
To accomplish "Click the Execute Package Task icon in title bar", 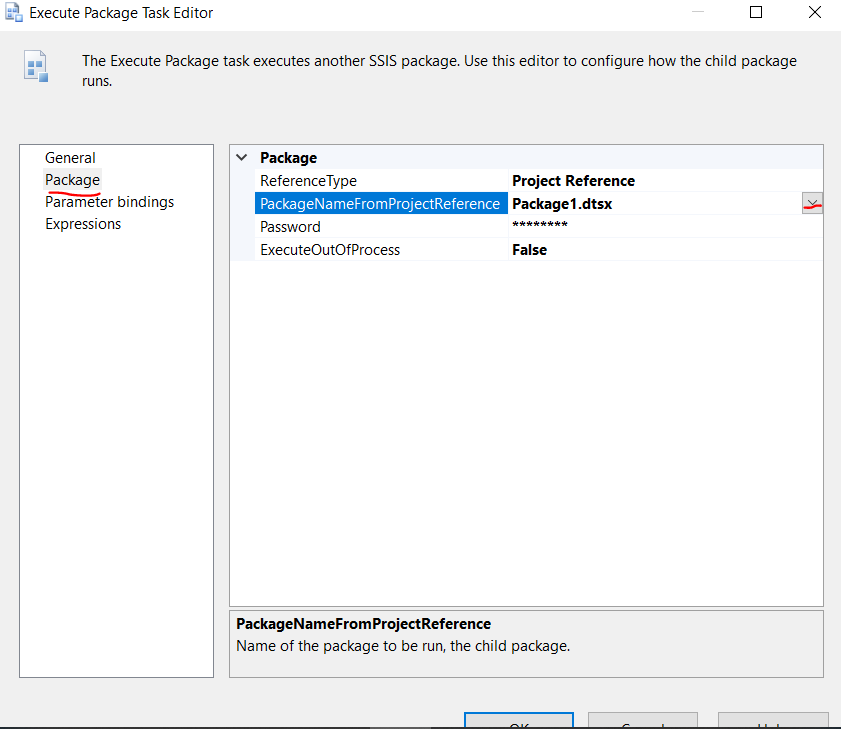I will 12,12.
